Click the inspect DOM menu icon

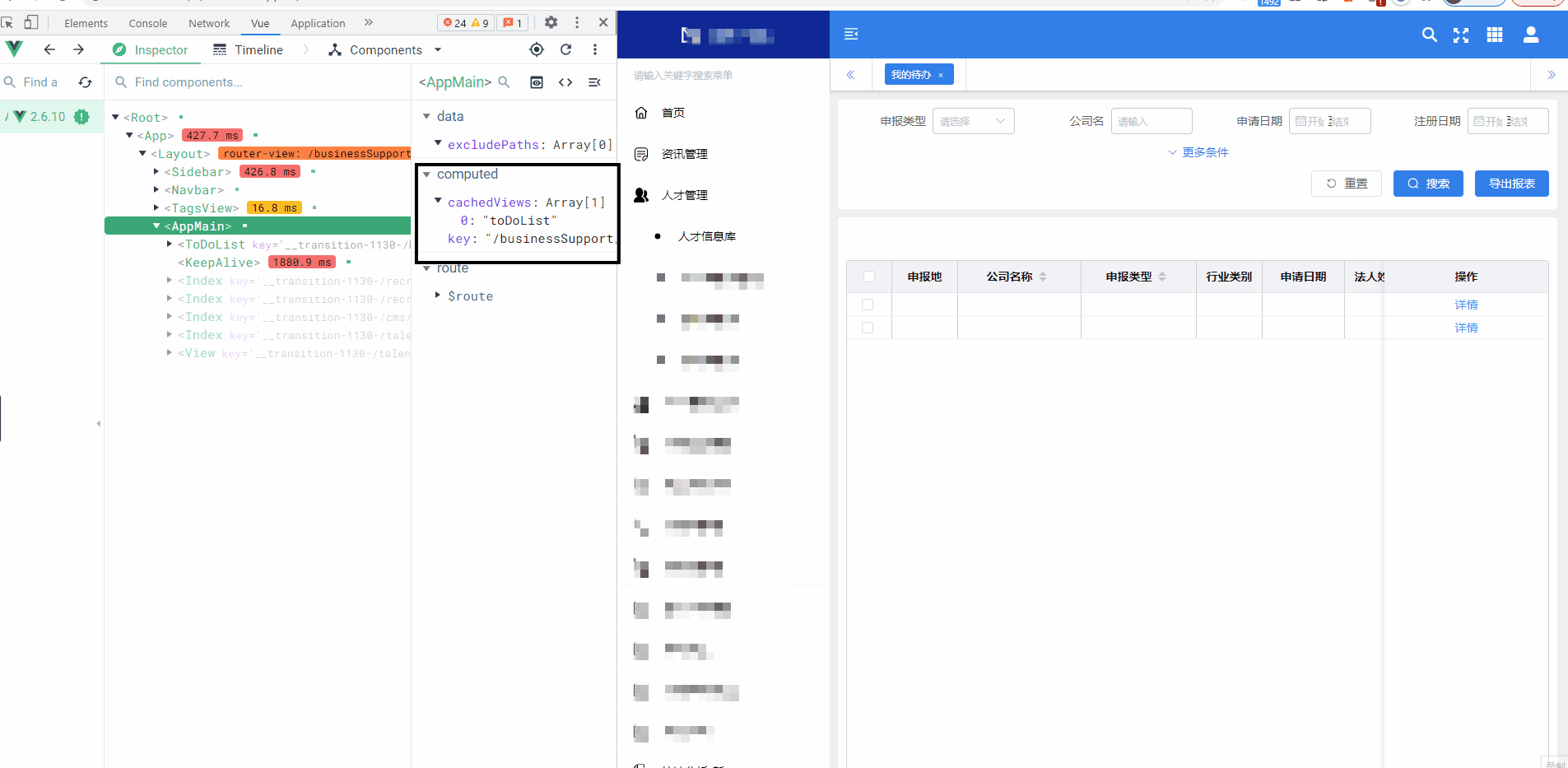(594, 82)
